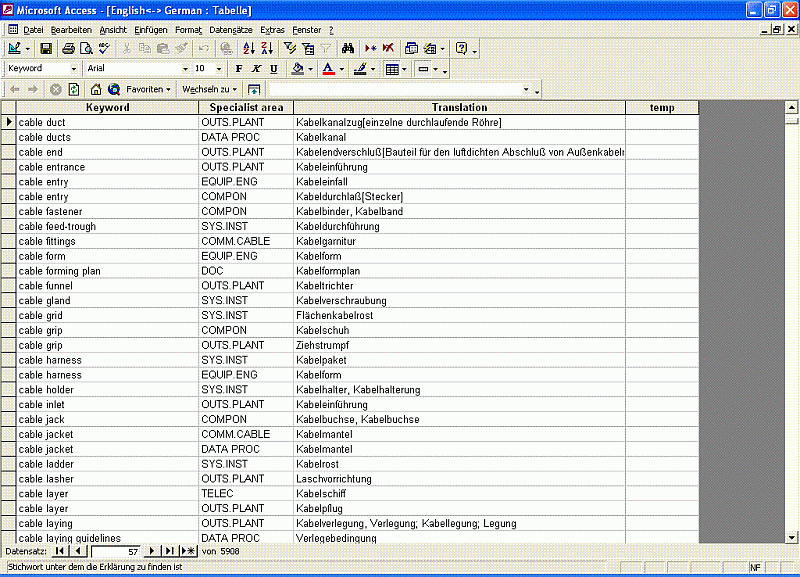
Task: Open the Keyword field selector dropdown
Action: pyautogui.click(x=76, y=69)
